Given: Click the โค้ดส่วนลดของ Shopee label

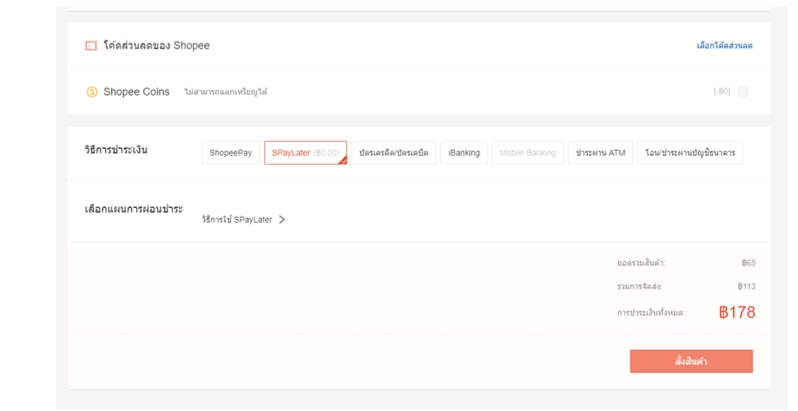Looking at the screenshot, I should click(157, 46).
